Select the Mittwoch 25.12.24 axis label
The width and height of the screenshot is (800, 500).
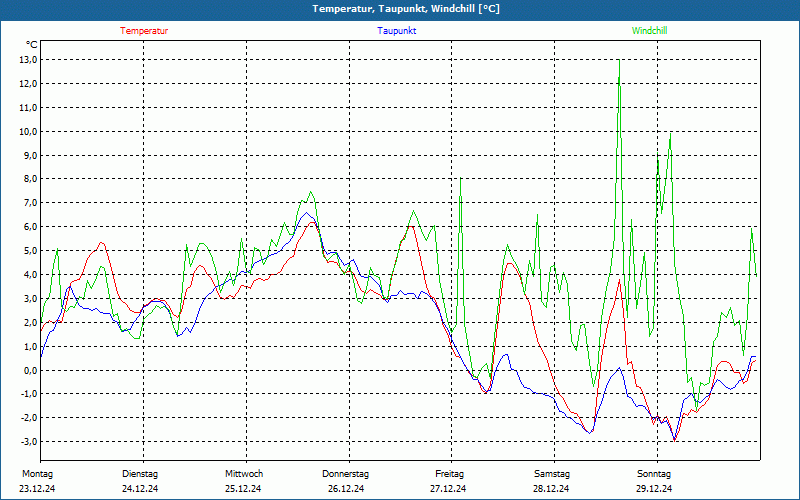tap(243, 481)
